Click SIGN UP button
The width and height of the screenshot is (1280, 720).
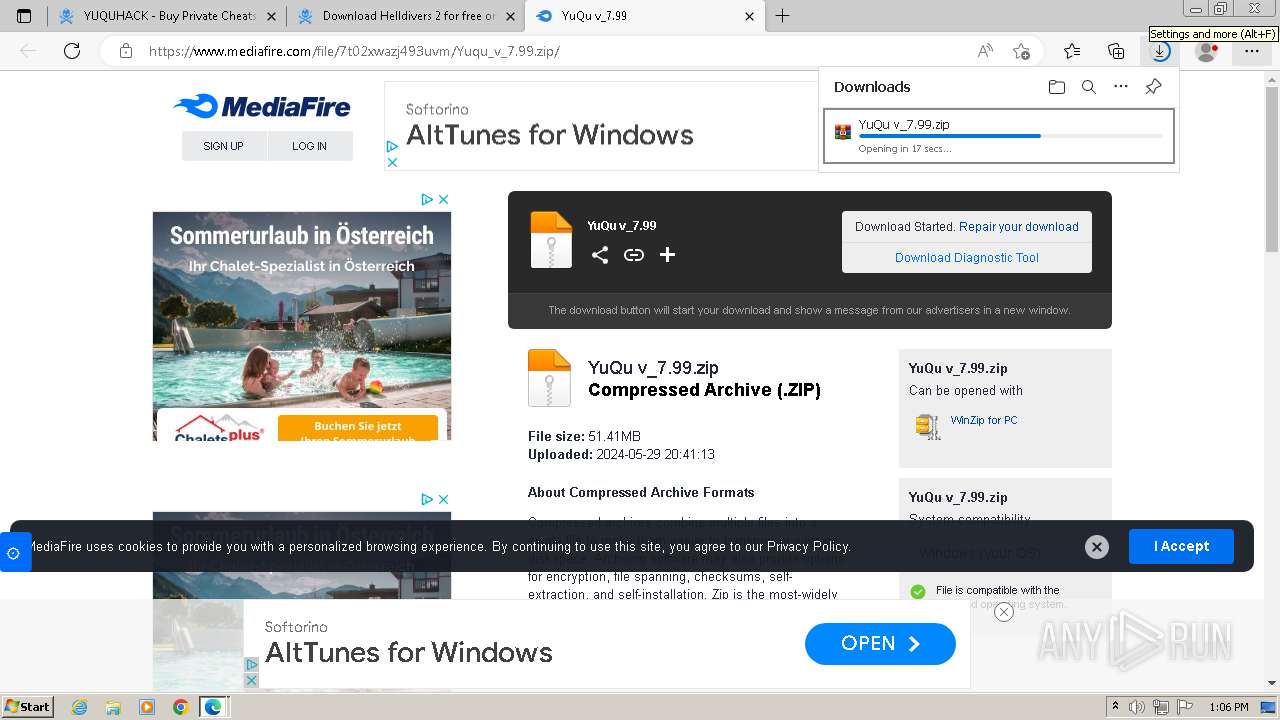224,146
